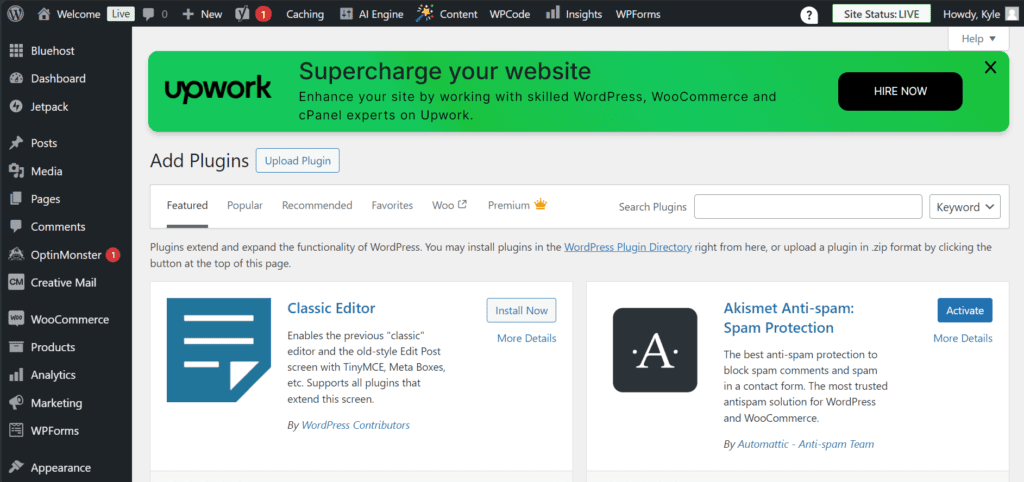Open Pages icon in sidebar
1024x482 pixels.
click(16, 199)
